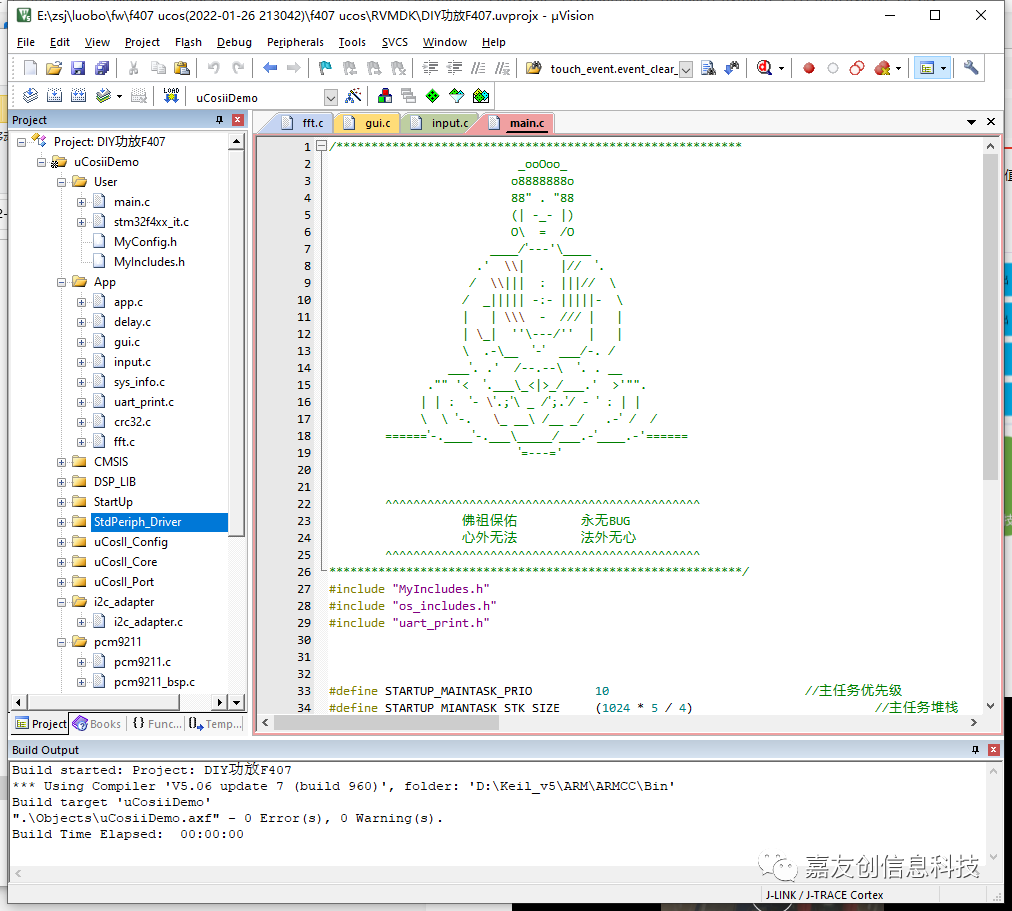Select stm32f4xx_it.c in project tree
Viewport: 1012px width, 911px height.
(x=151, y=222)
